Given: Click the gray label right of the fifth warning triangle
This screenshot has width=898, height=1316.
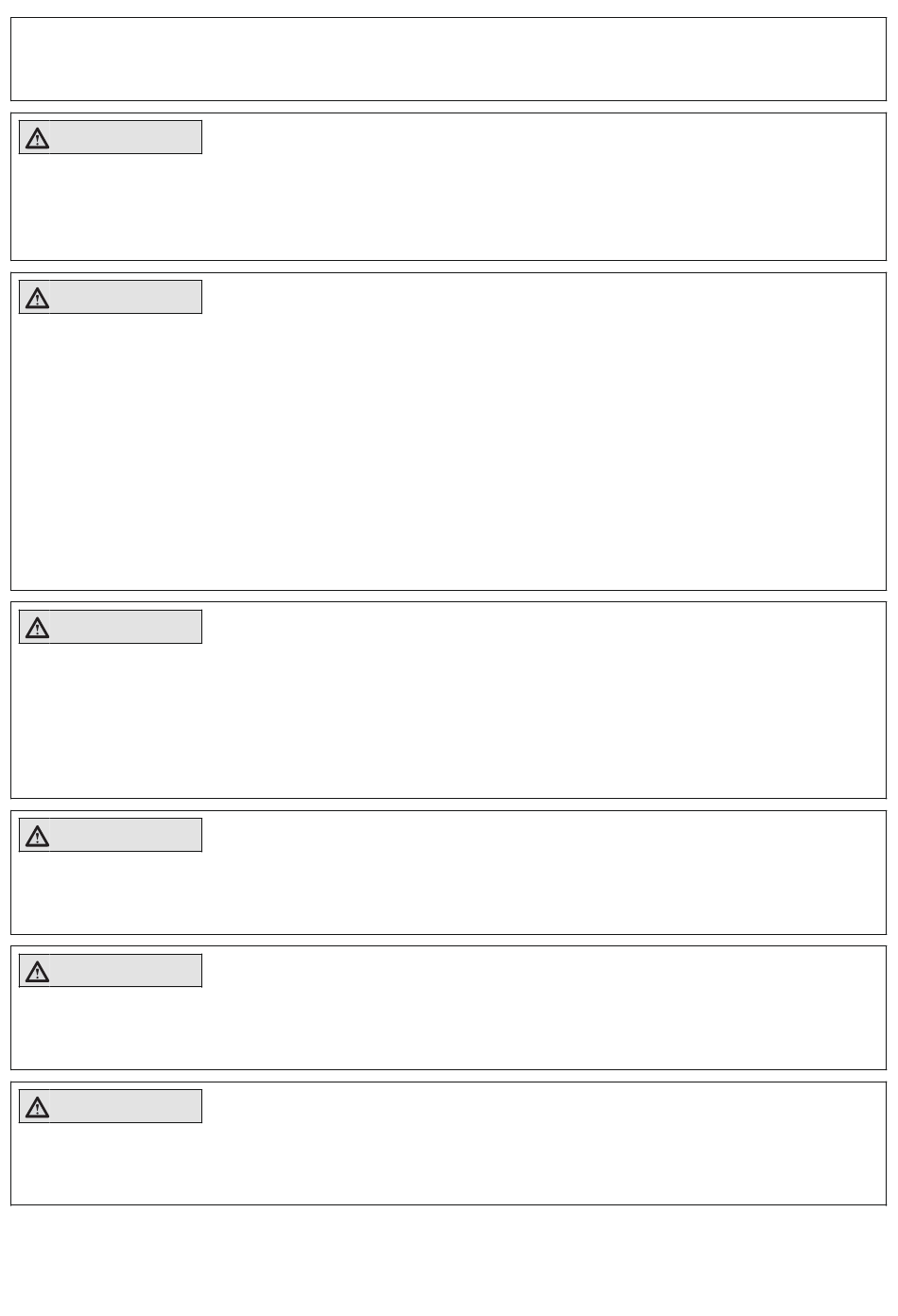Looking at the screenshot, I should pos(126,971).
